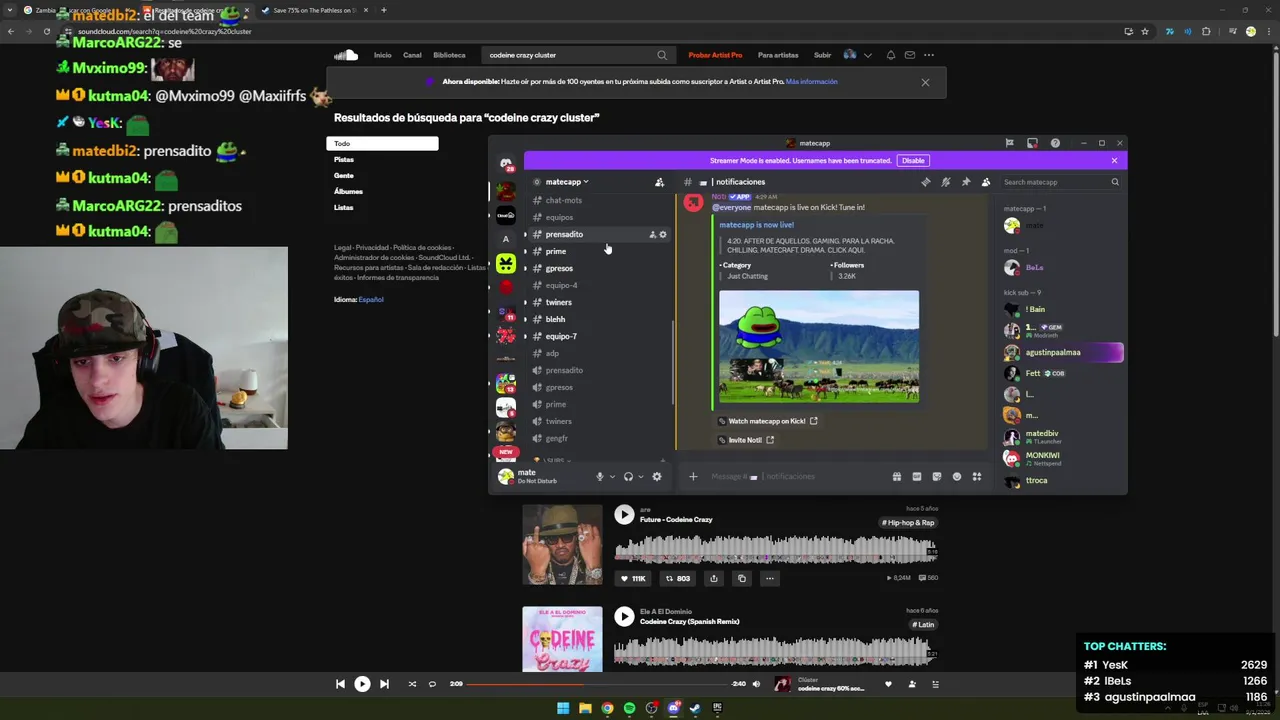Screen dimensions: 1280x720
Task: Expand the equipo-7 channel threads
Action: (x=525, y=337)
